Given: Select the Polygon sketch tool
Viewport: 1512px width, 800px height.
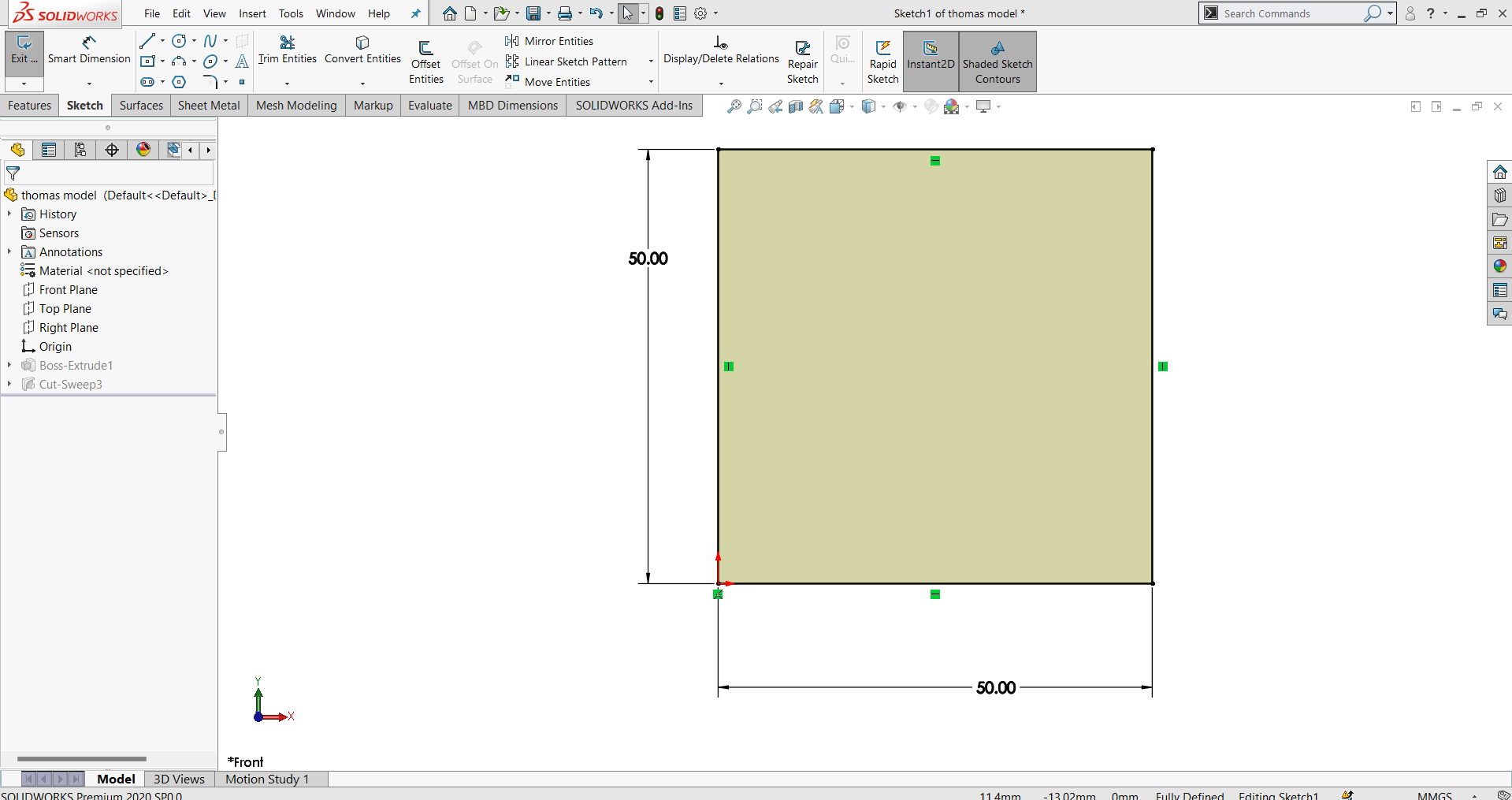Looking at the screenshot, I should tap(180, 82).
